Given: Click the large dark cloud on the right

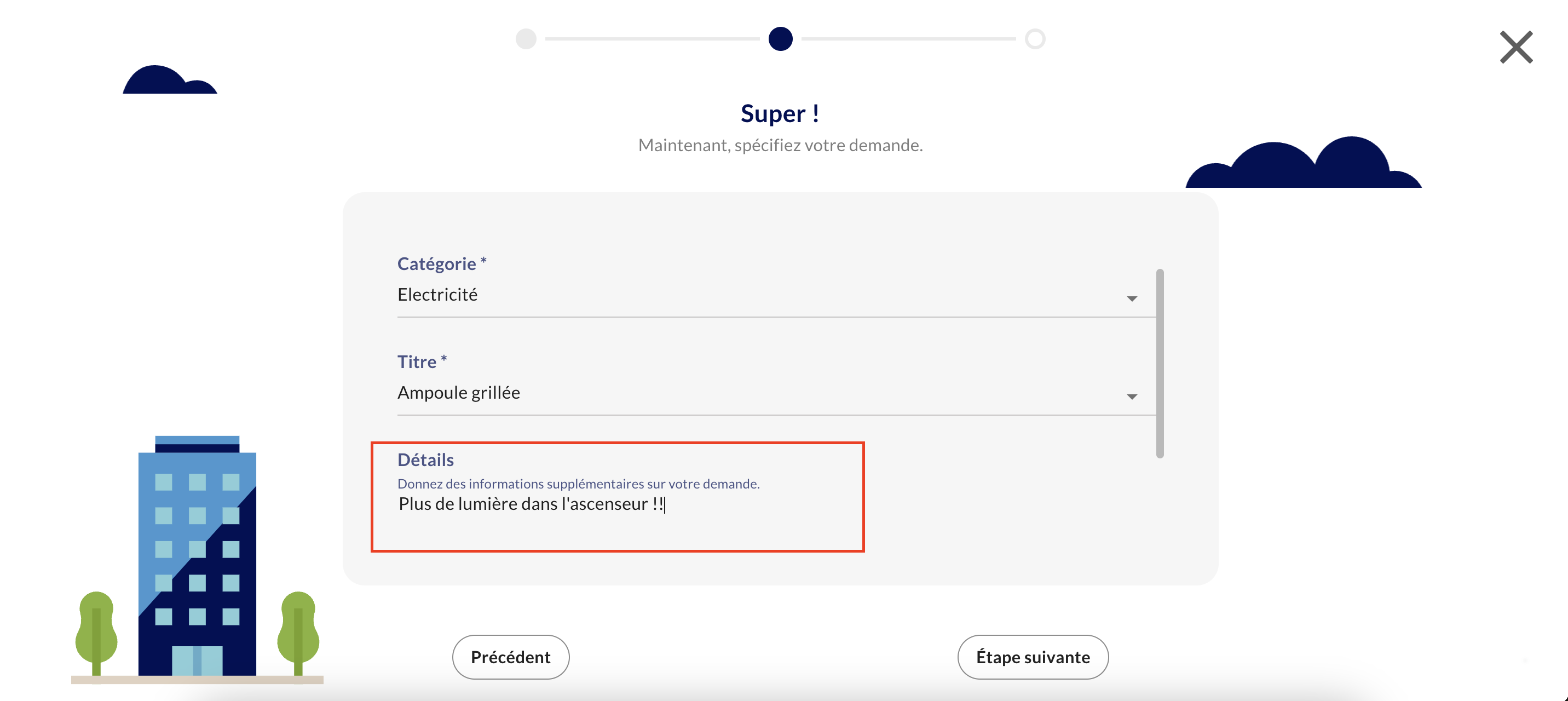Looking at the screenshot, I should point(1302,165).
